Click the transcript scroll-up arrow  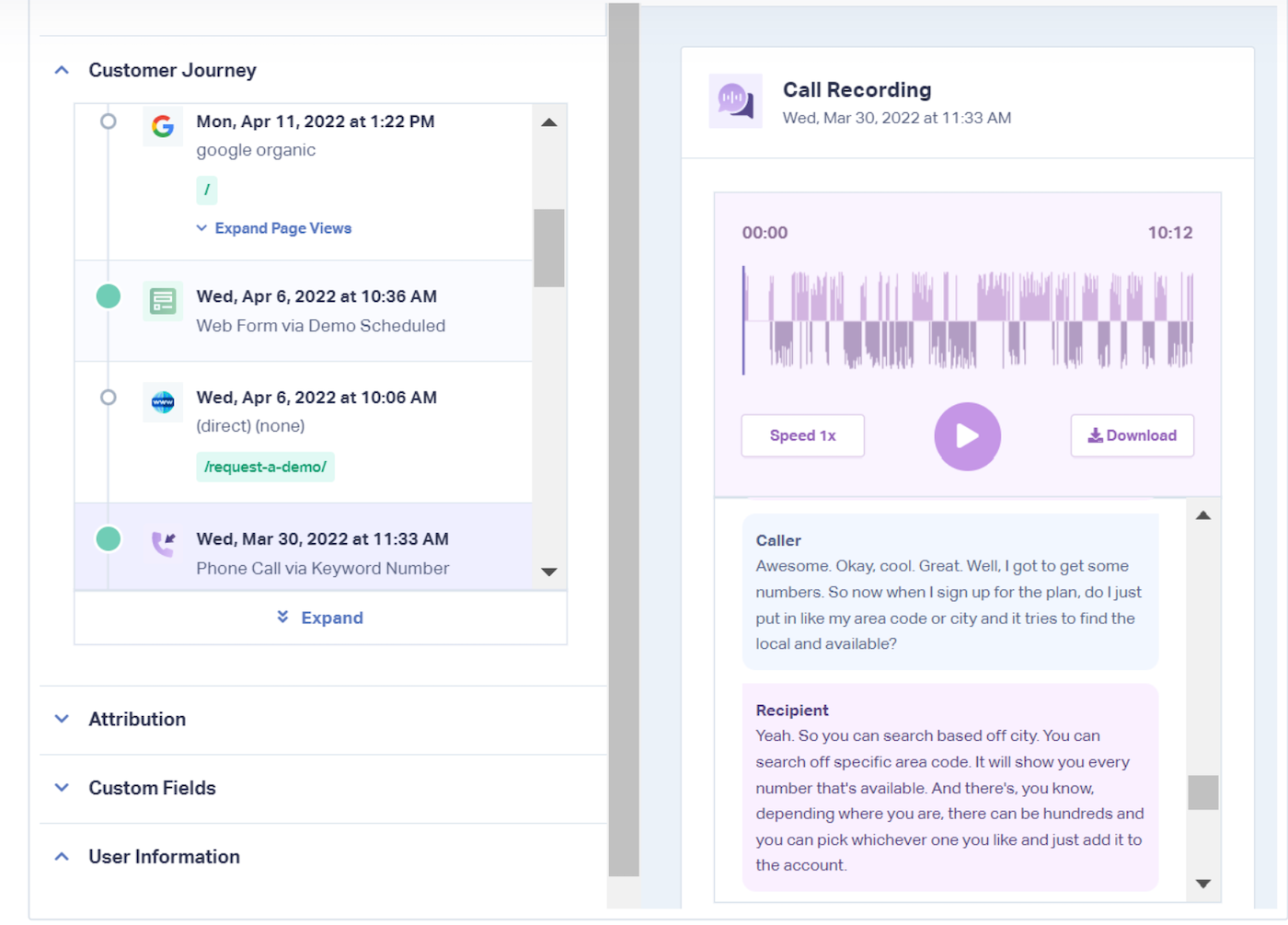coord(1203,515)
